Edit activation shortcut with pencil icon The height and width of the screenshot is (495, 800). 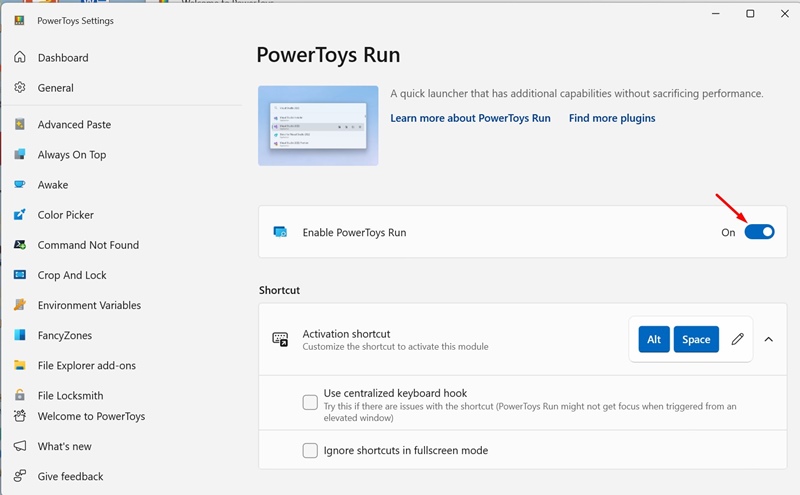tap(737, 339)
